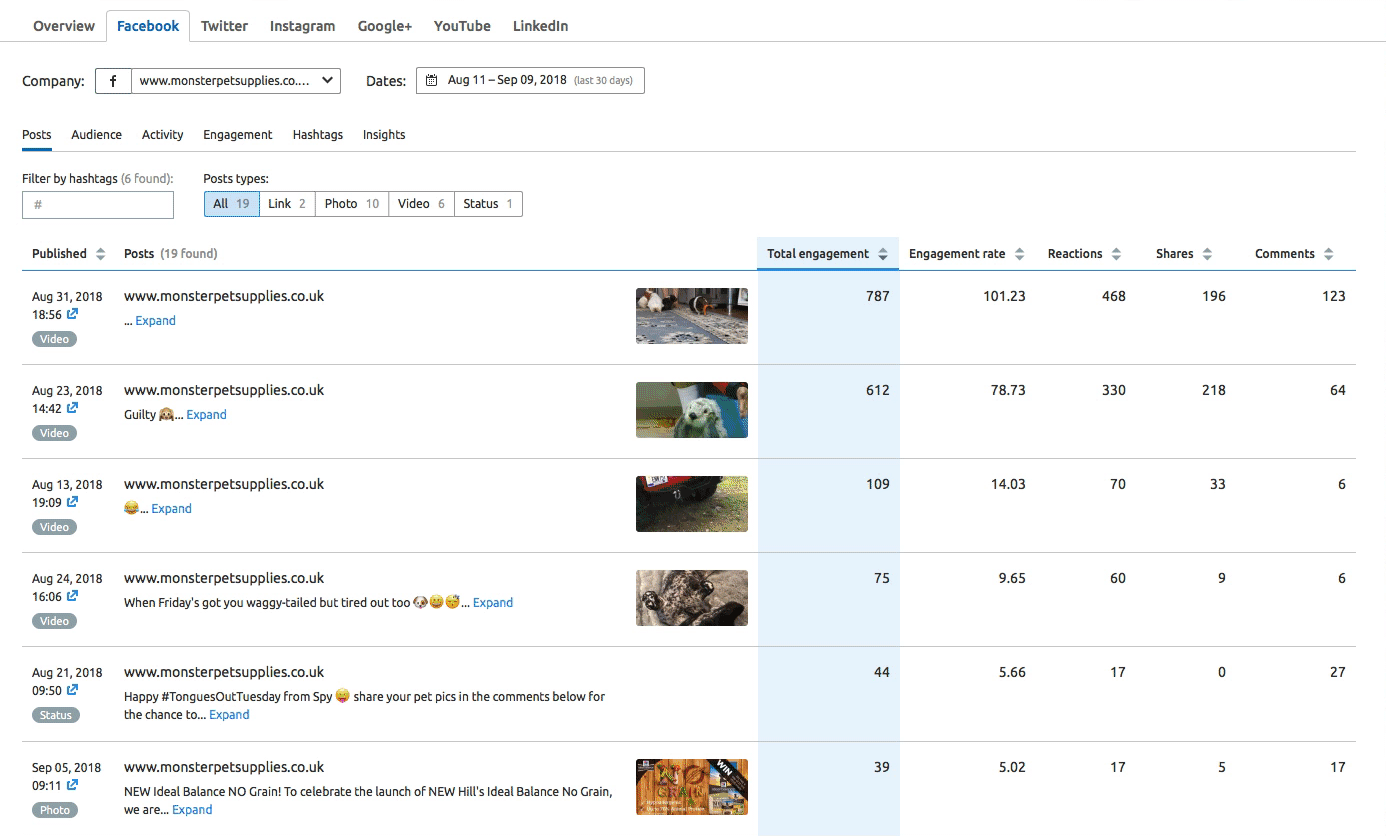Filter posts by Video type
Screen dimensions: 1386x836
click(x=421, y=204)
